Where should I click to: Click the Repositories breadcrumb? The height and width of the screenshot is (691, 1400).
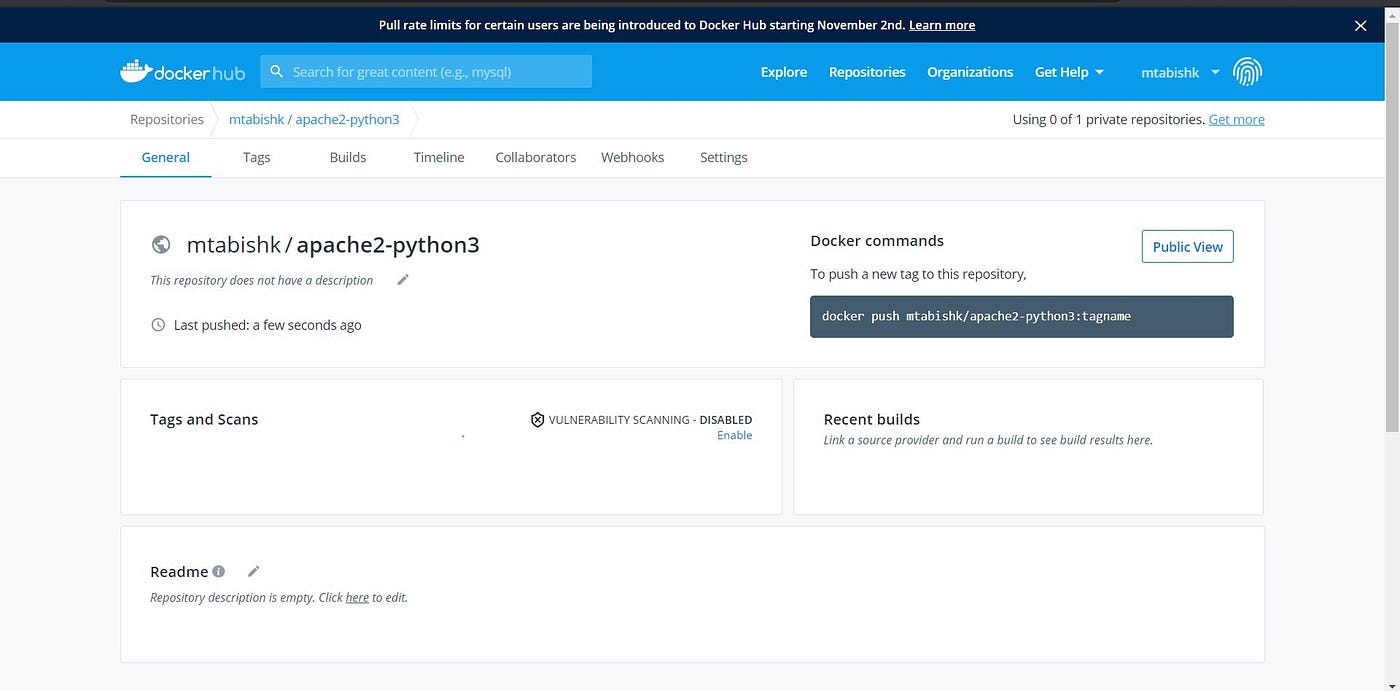click(x=167, y=119)
